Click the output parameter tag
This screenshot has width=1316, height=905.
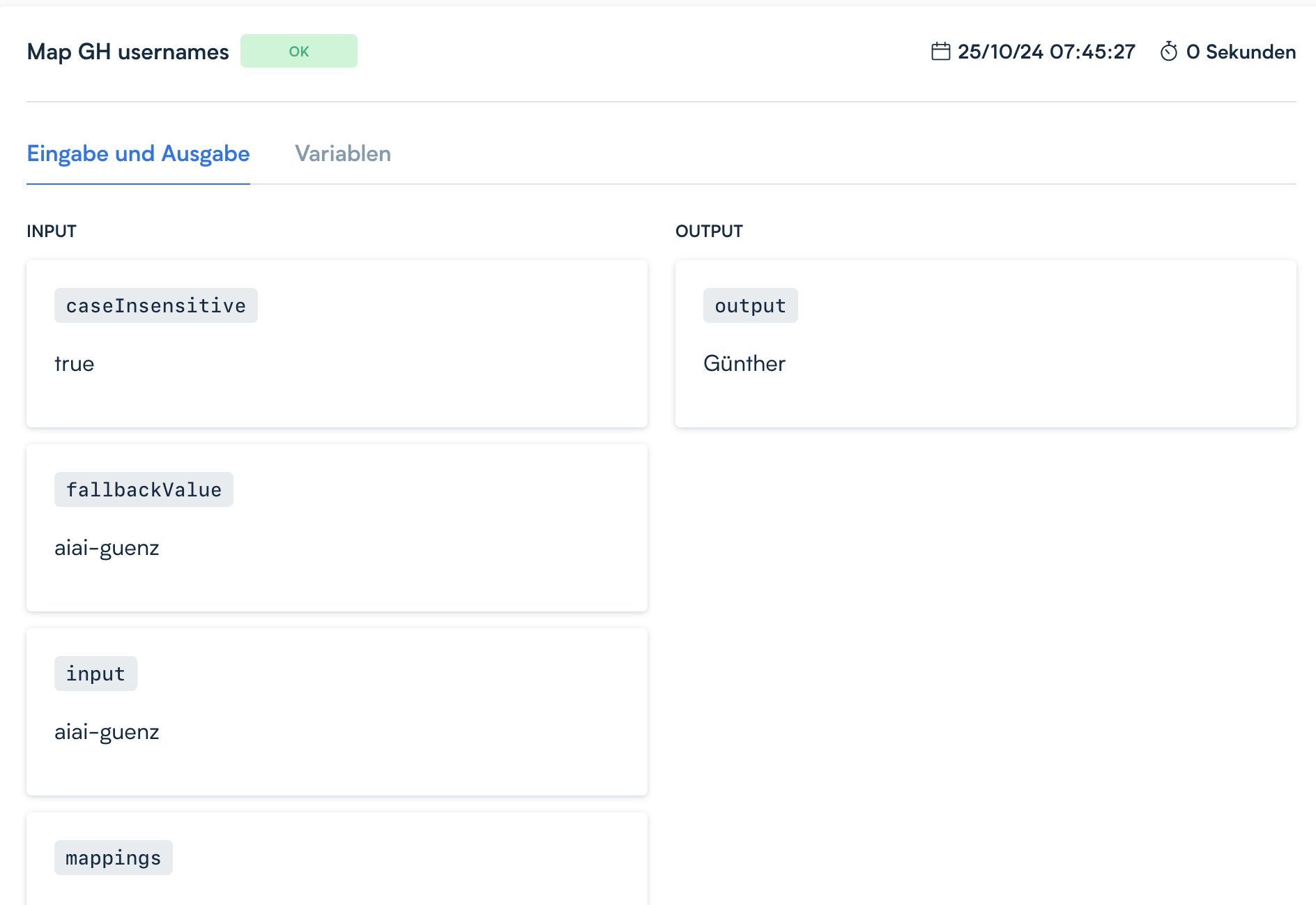click(750, 305)
